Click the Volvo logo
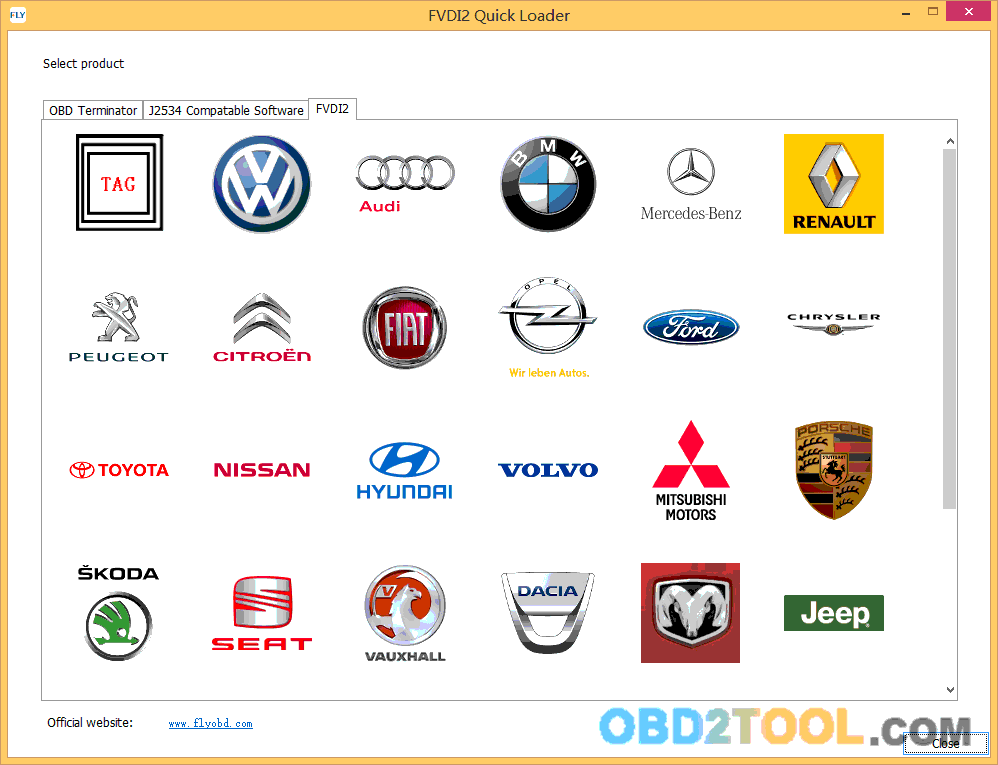 point(548,470)
